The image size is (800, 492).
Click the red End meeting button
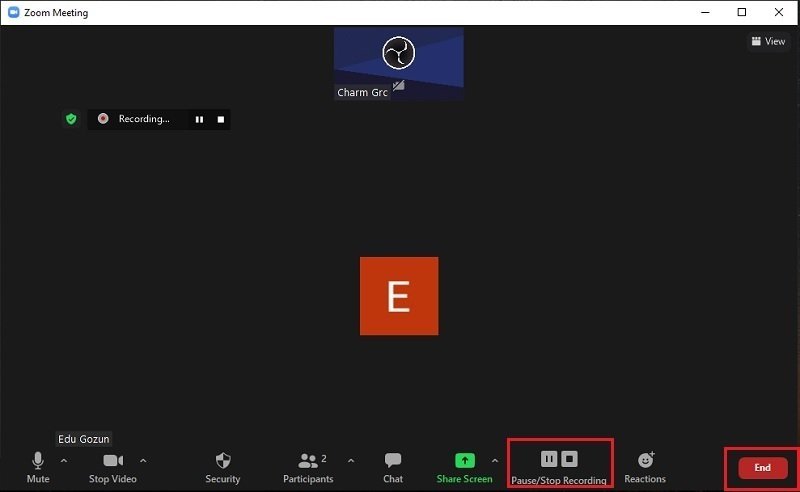[762, 467]
